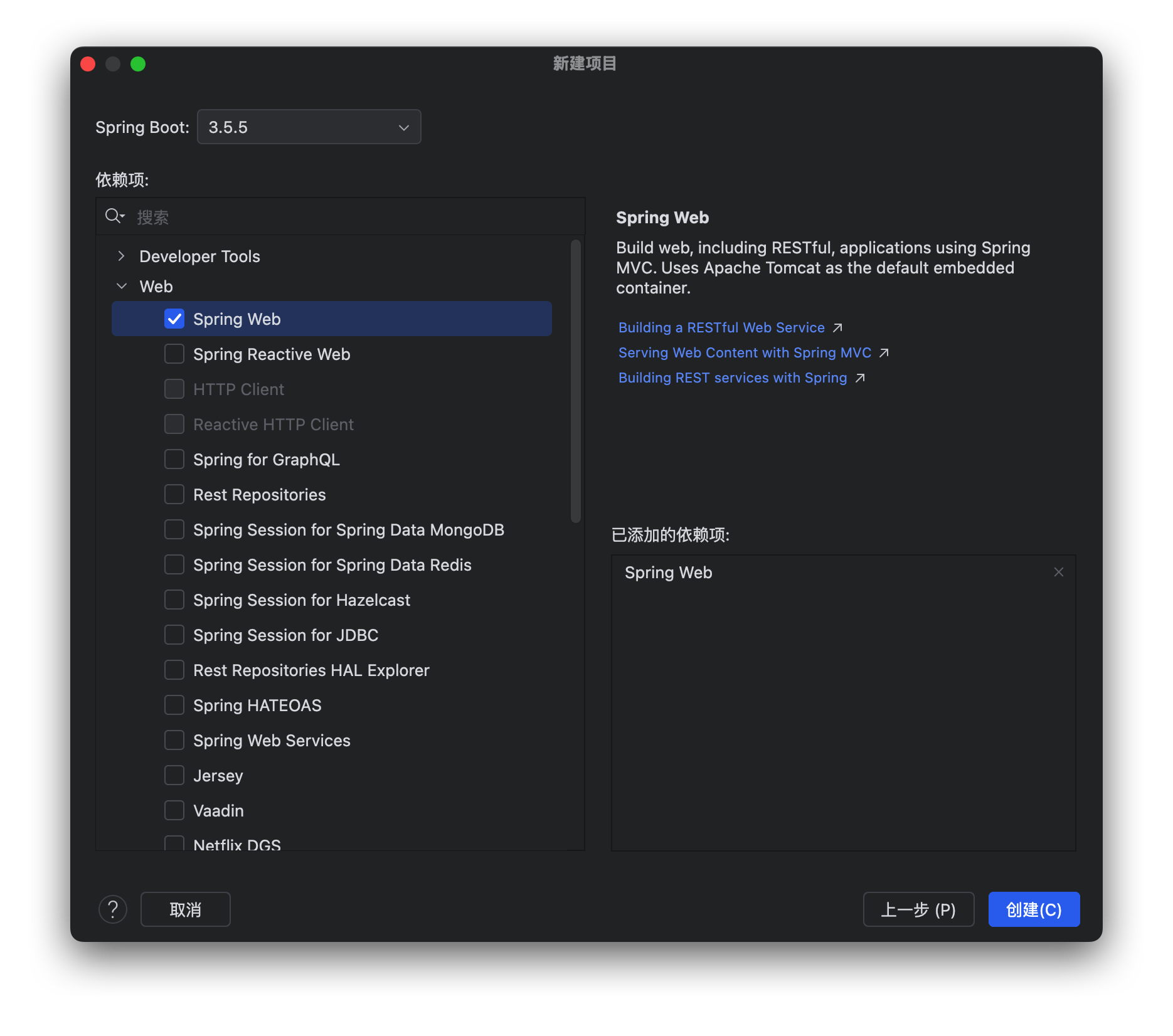The image size is (1173, 1036).
Task: Open the help question mark icon
Action: (x=113, y=909)
